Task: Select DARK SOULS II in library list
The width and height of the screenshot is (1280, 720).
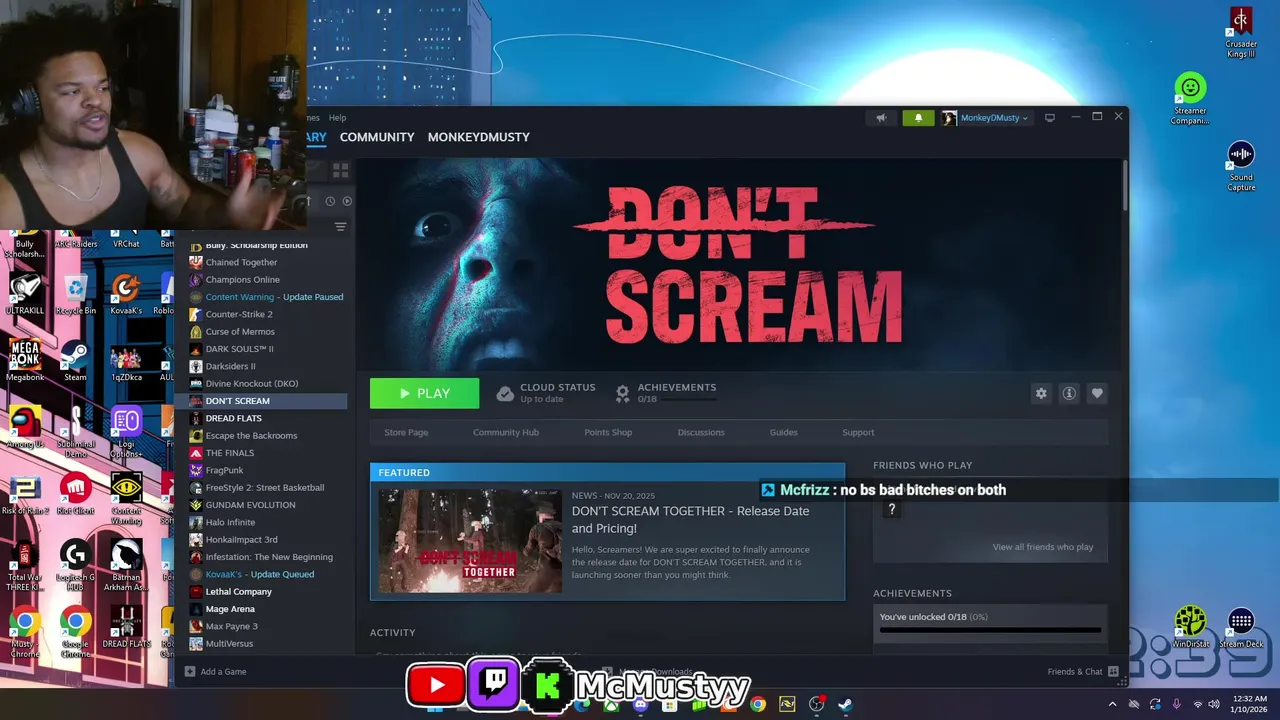Action: click(x=239, y=349)
